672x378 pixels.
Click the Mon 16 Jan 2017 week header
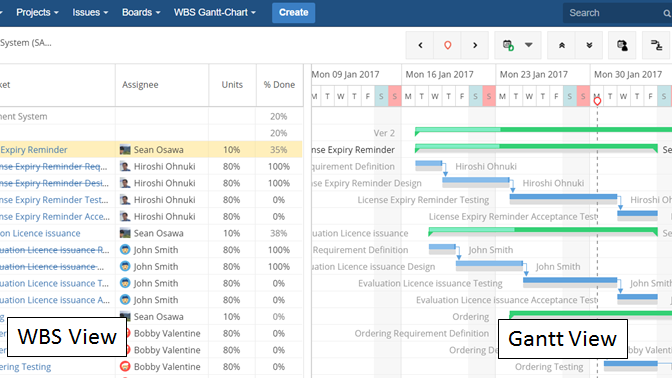click(440, 75)
